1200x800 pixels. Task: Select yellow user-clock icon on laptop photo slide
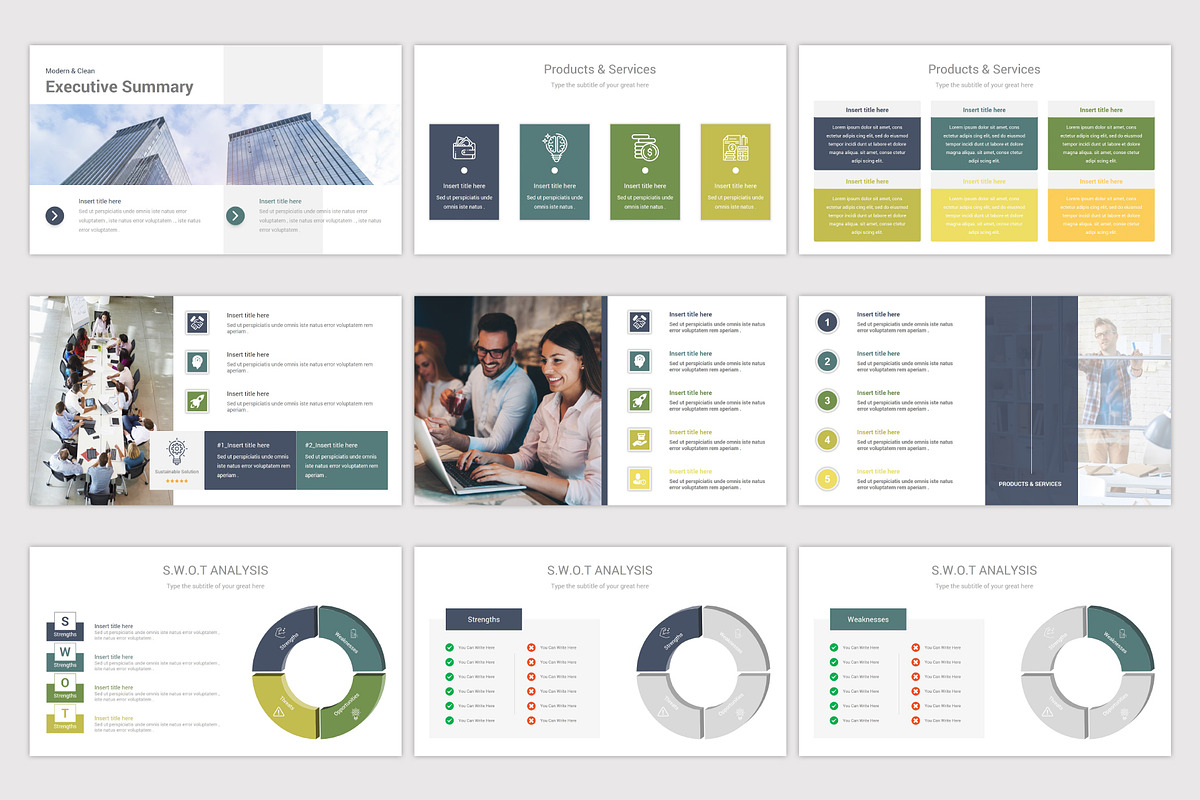[x=640, y=478]
